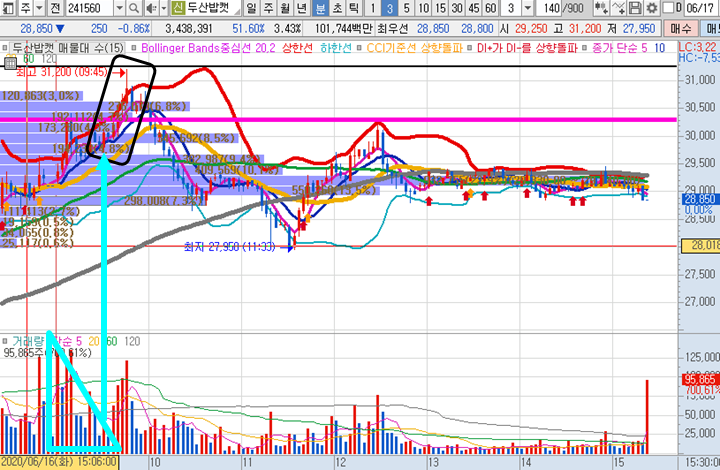Open the add candle indicator icon
Screen dimensions: 720x470
(601, 8)
